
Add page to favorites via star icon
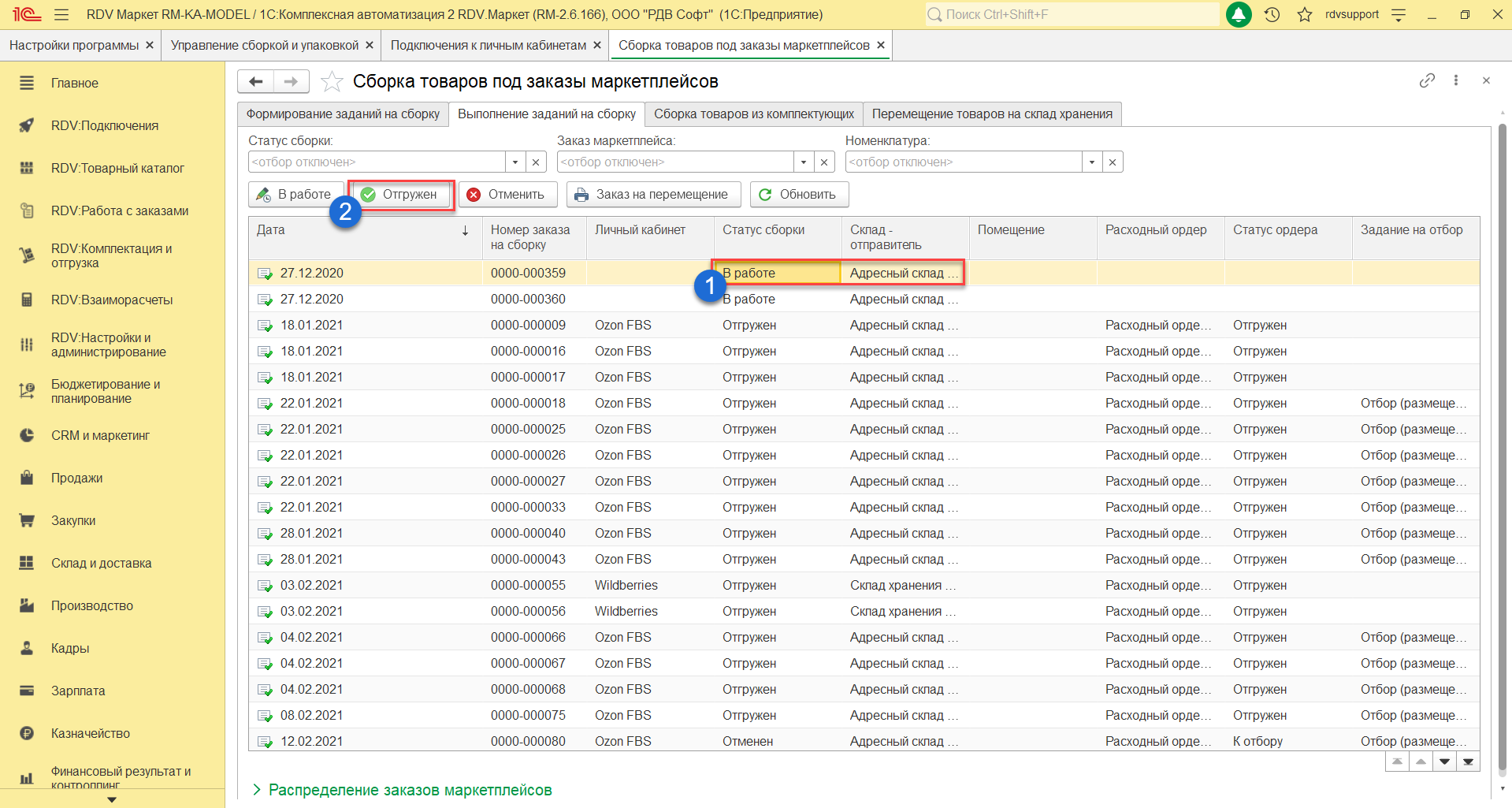coord(332,81)
